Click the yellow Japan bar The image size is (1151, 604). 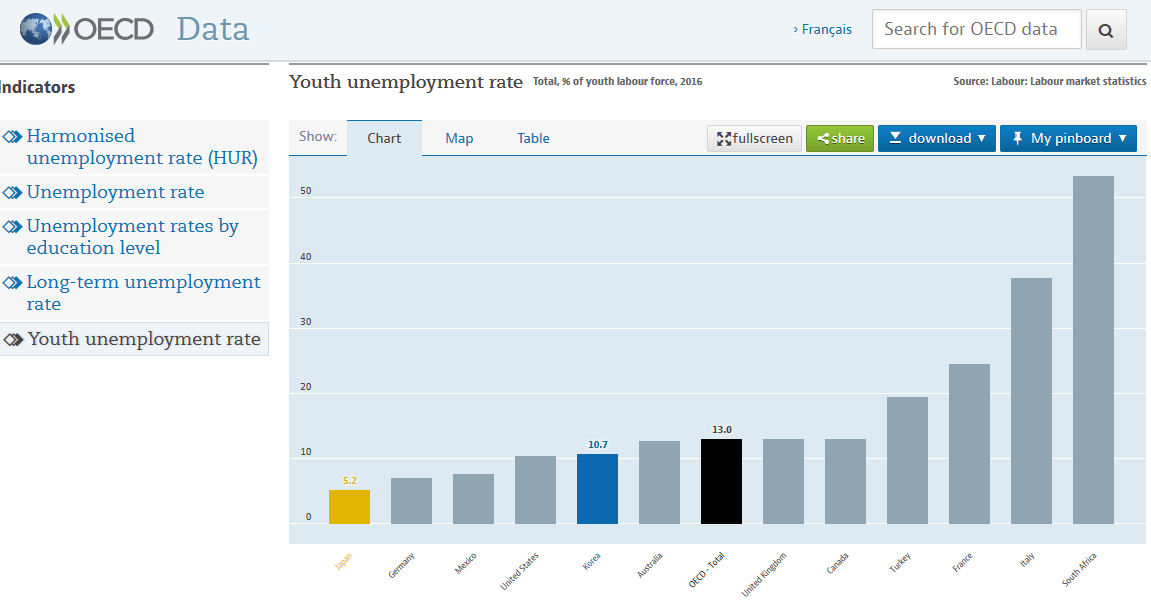coord(349,507)
